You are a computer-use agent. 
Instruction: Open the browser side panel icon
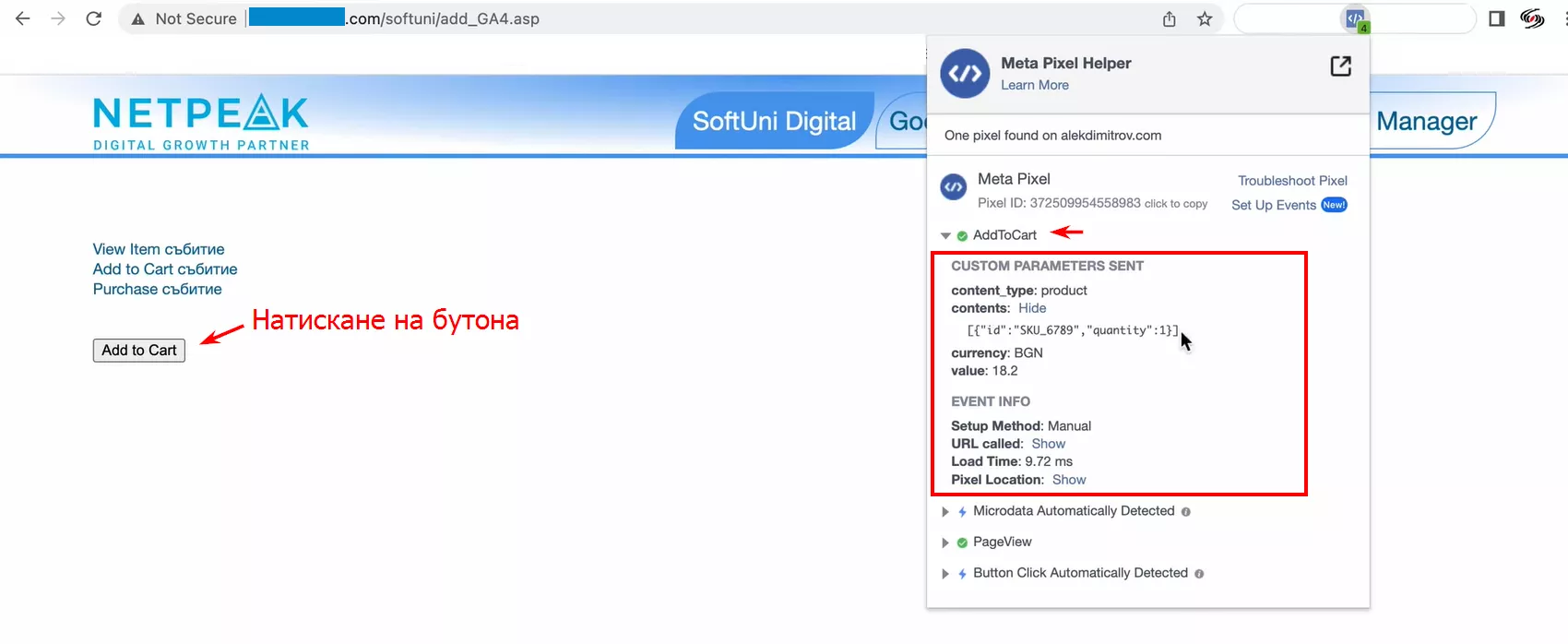(x=1497, y=18)
